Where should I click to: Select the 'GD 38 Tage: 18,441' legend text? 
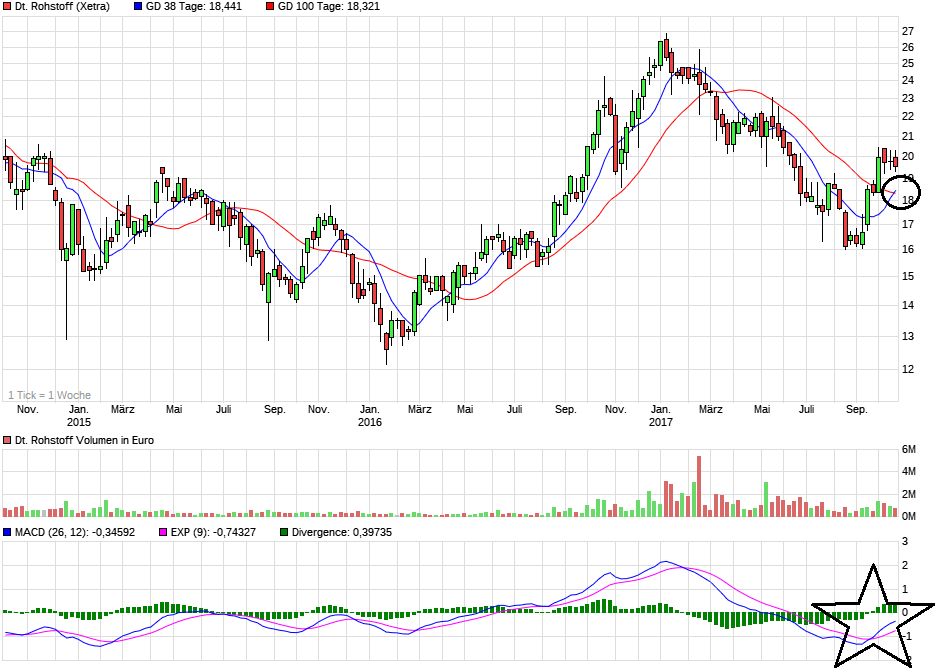tap(194, 7)
